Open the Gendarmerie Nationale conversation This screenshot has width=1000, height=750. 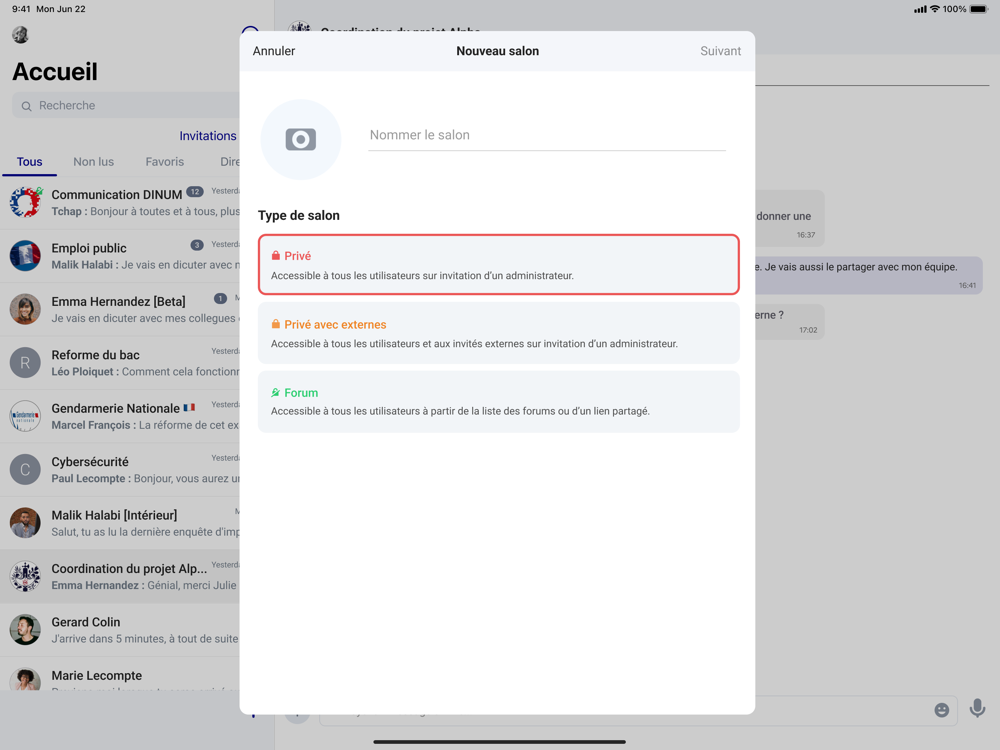(x=120, y=416)
